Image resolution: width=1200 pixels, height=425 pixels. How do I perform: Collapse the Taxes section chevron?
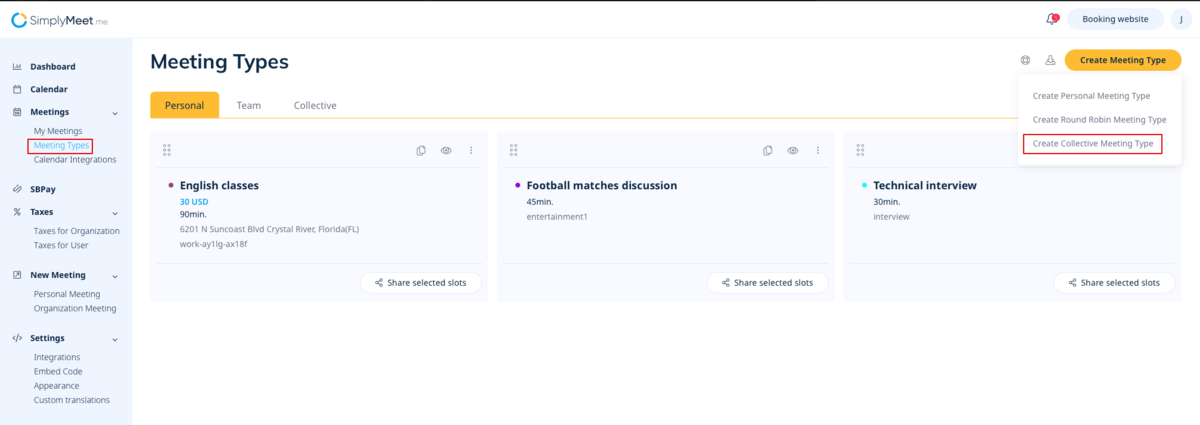[x=115, y=212]
